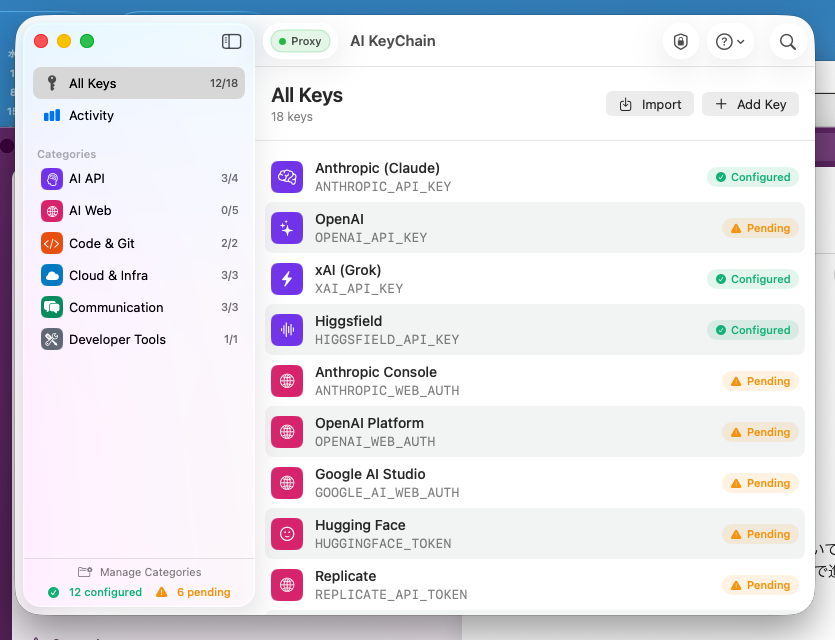Open the Communication category
The height and width of the screenshot is (640, 835).
coord(116,307)
